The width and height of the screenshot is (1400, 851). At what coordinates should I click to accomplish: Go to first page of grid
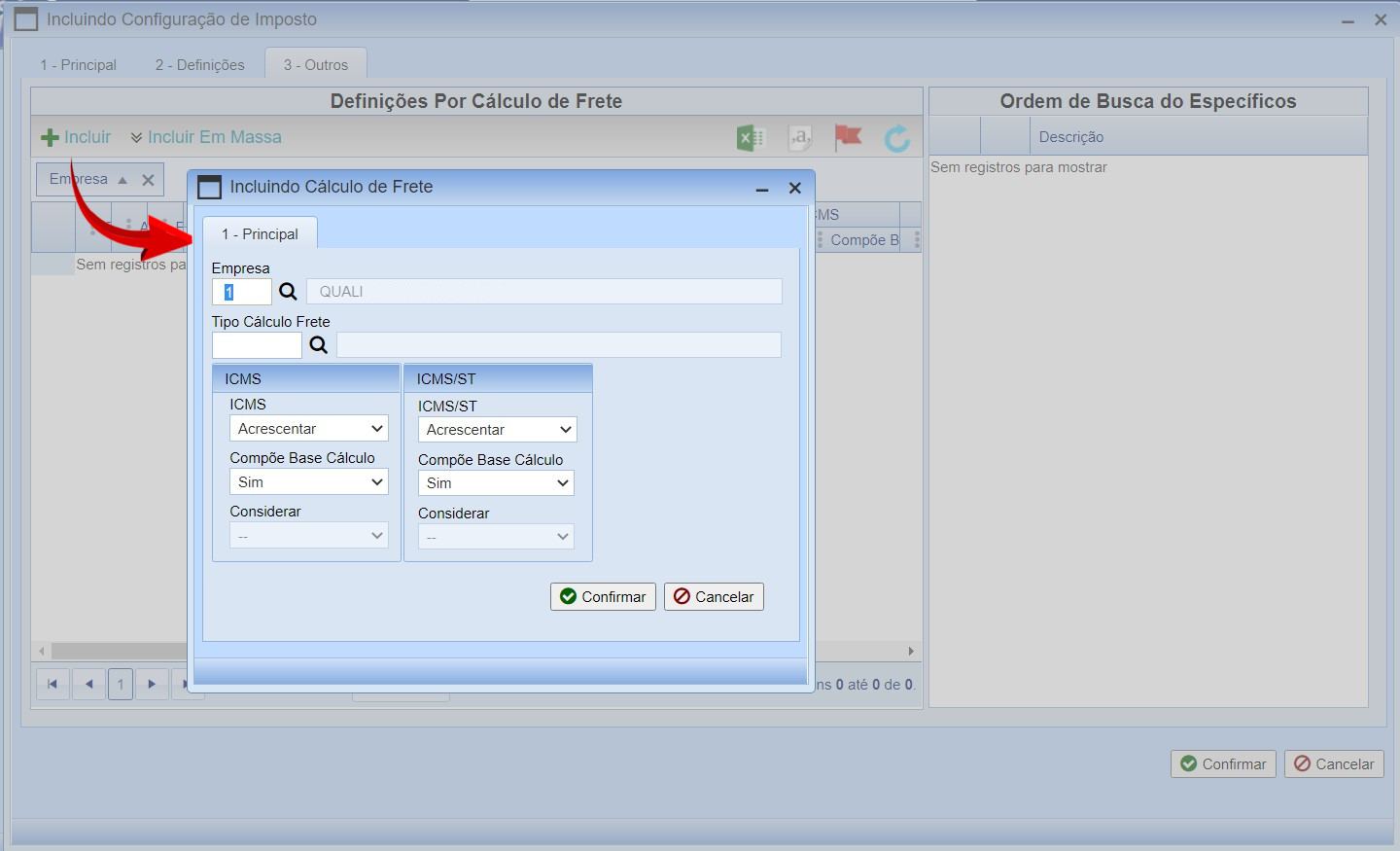[x=52, y=684]
